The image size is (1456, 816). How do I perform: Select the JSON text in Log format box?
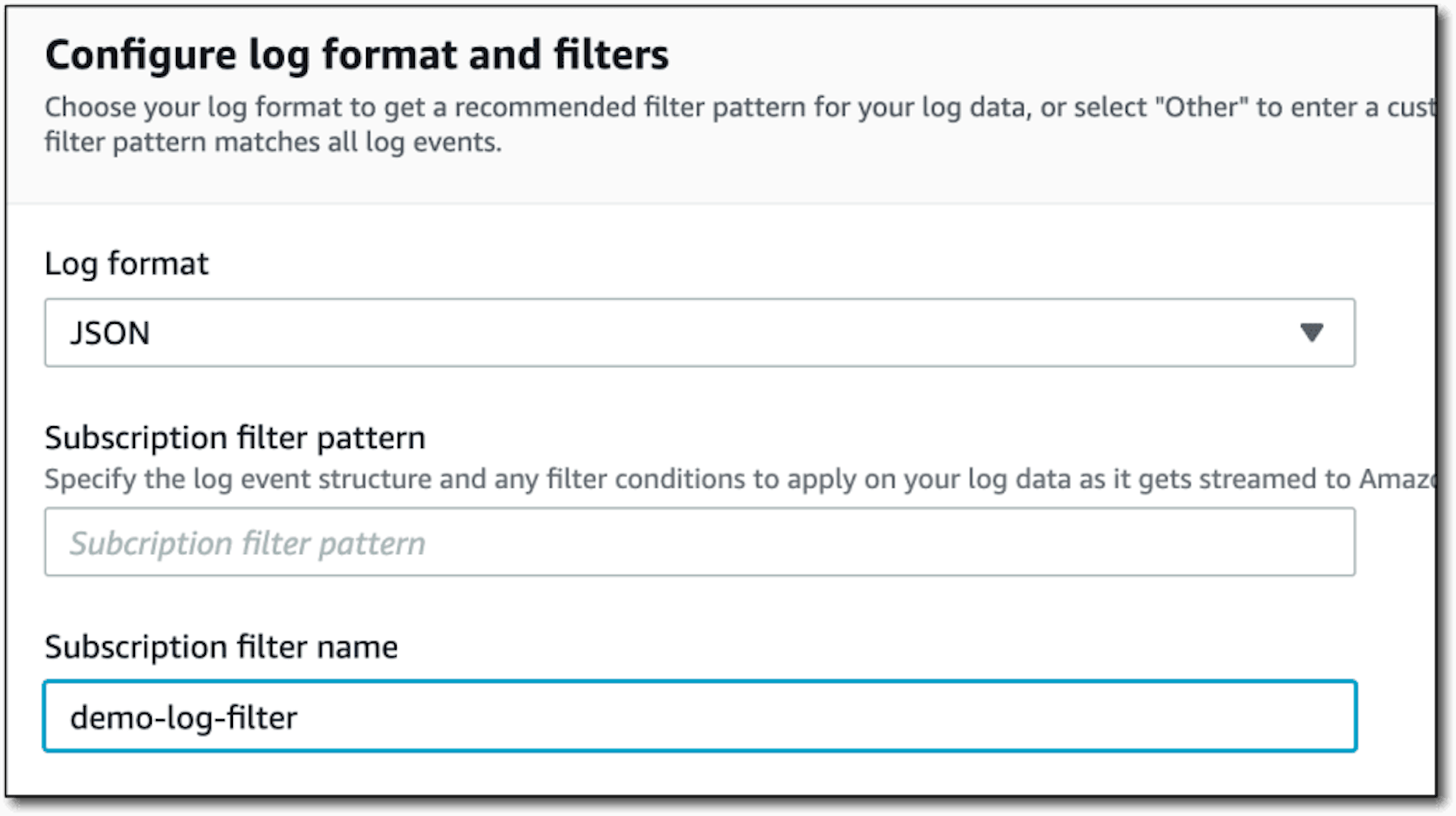pos(110,334)
